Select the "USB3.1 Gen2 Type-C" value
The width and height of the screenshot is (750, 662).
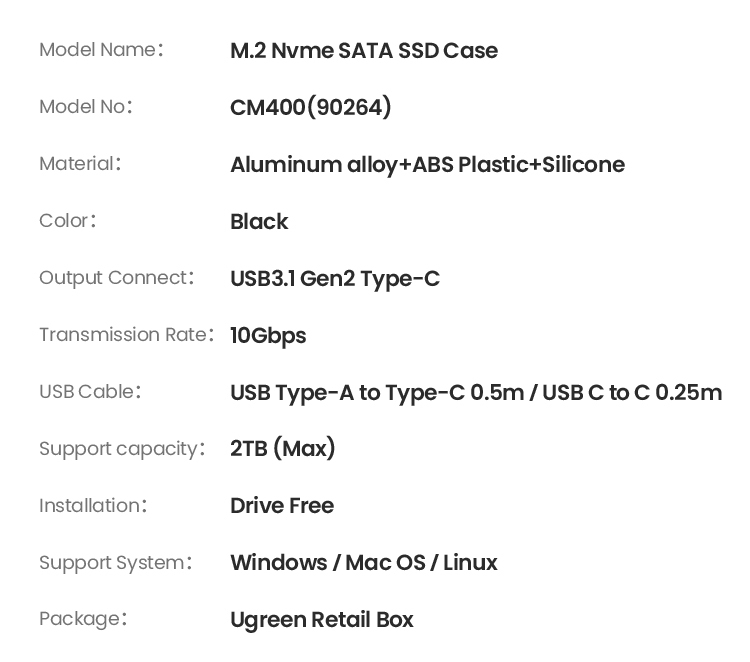coord(335,279)
